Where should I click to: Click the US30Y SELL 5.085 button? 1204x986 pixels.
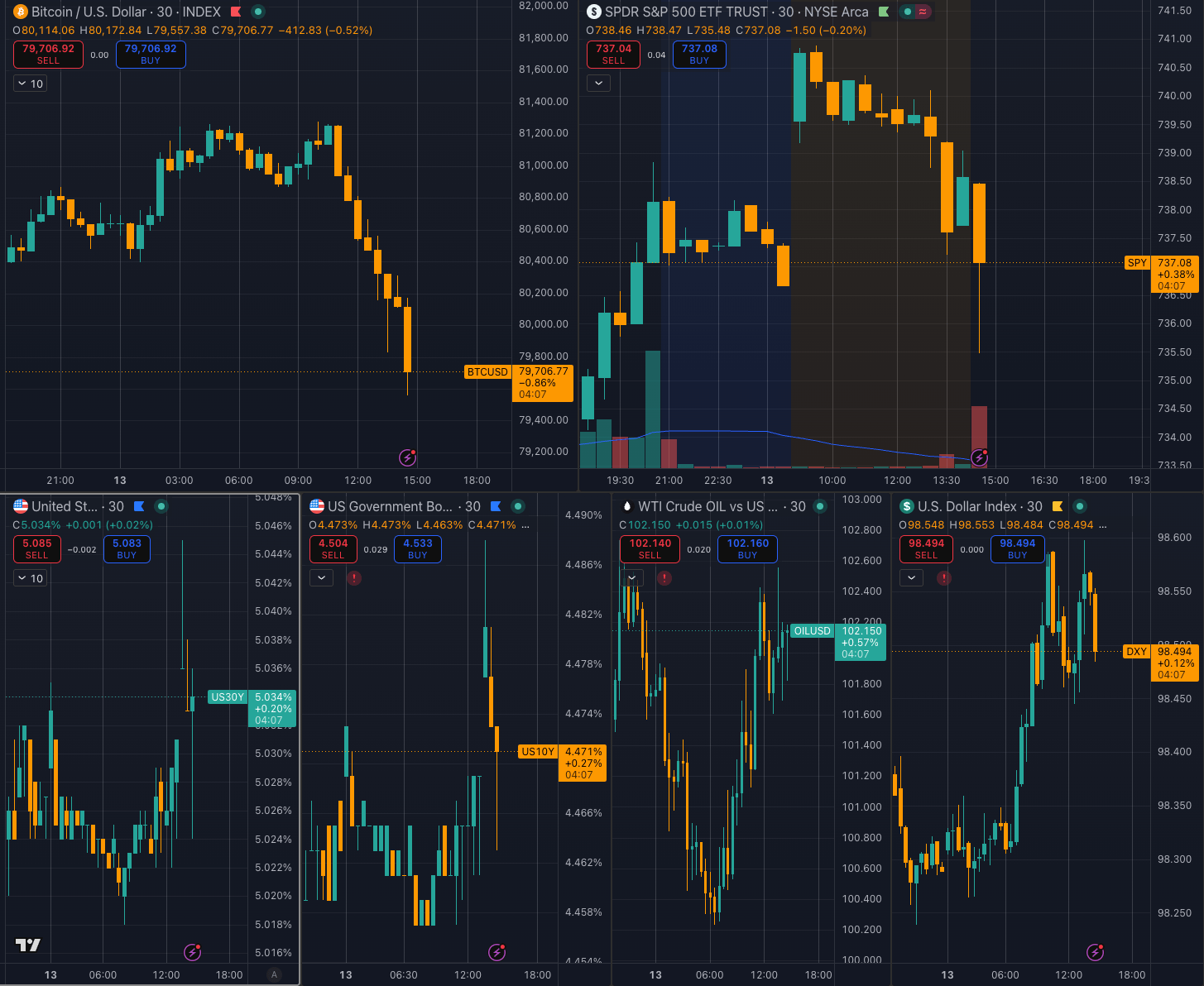[x=37, y=549]
